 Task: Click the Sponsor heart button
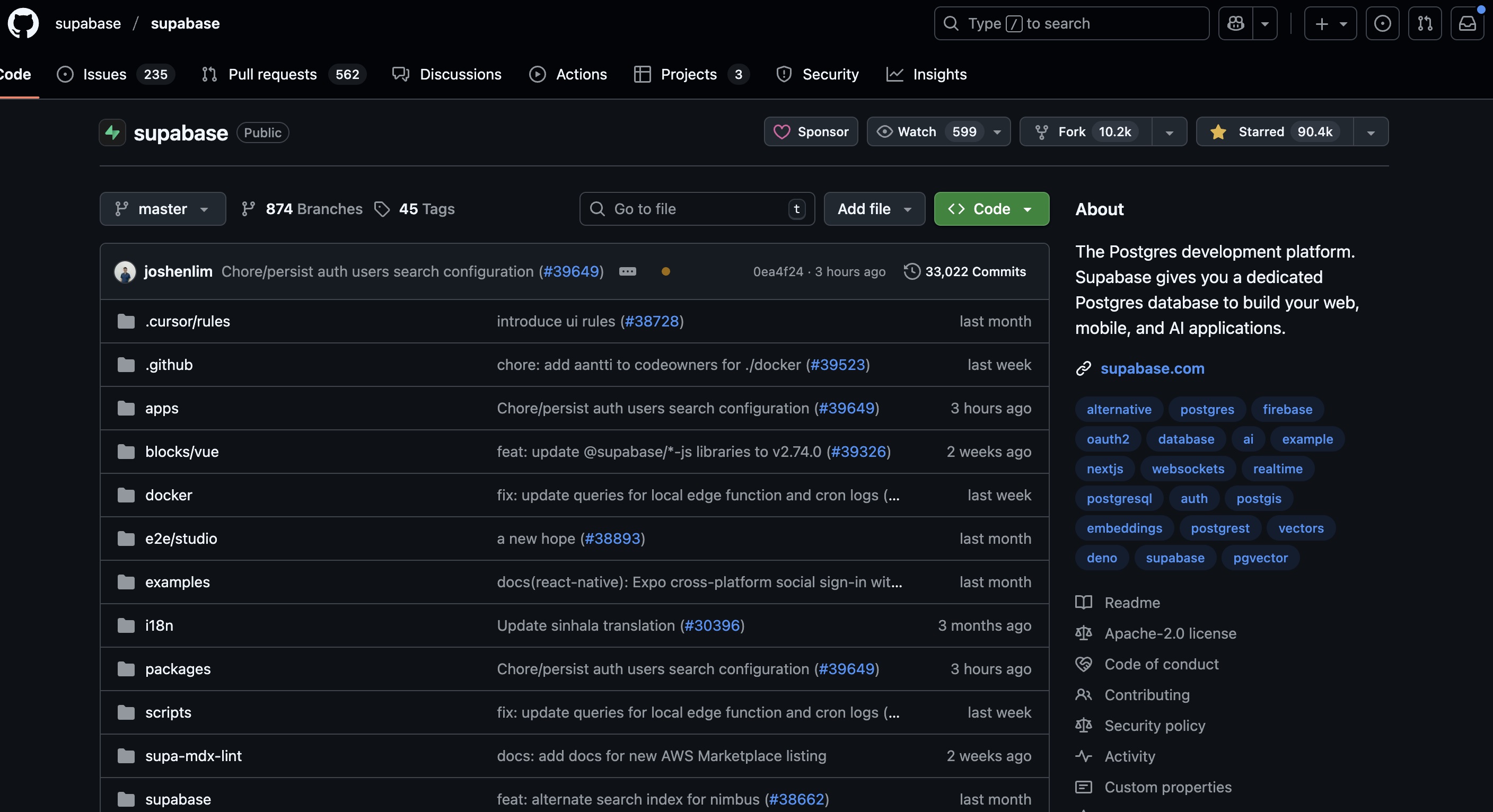810,131
